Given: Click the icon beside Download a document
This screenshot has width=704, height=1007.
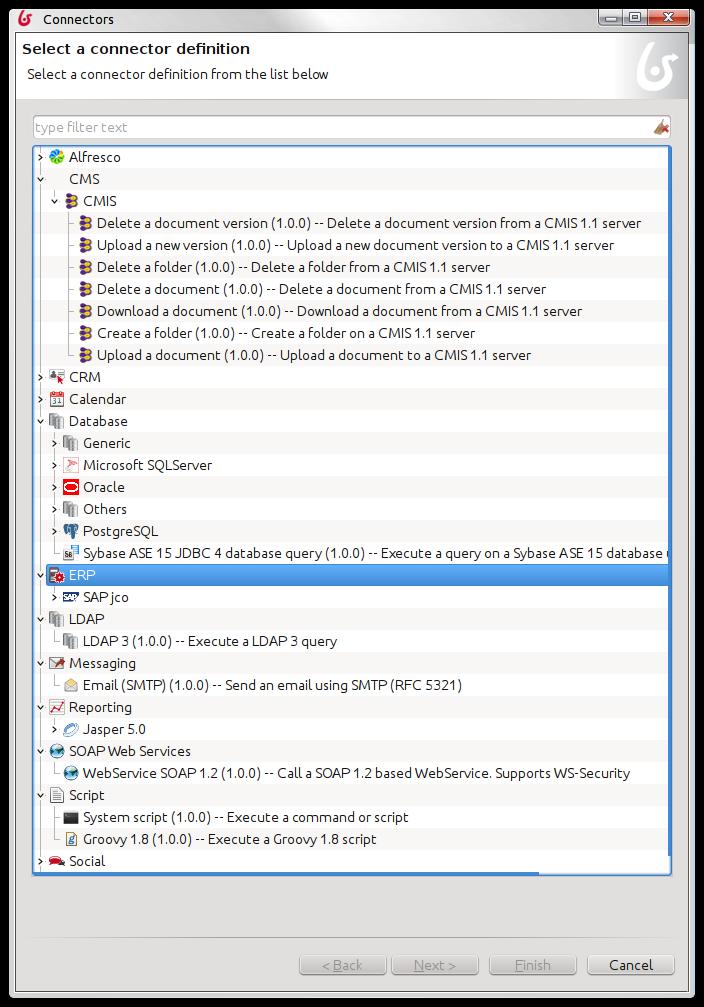Looking at the screenshot, I should [85, 311].
